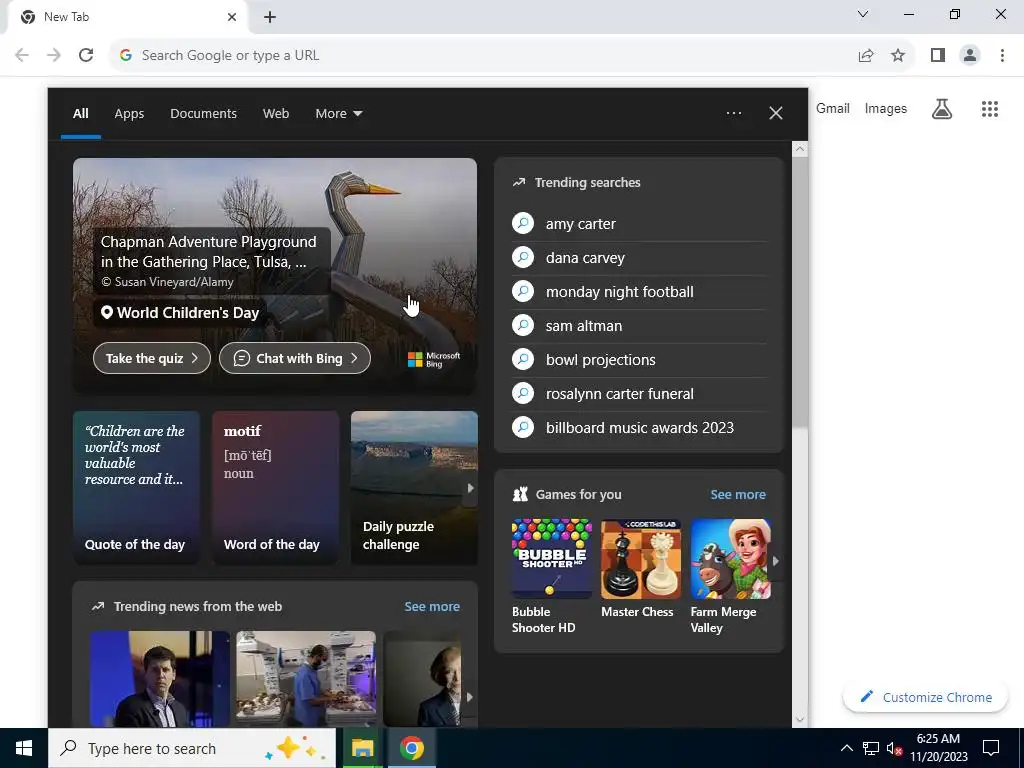Click the Windows Start button
1024x768 pixels.
tap(24, 748)
